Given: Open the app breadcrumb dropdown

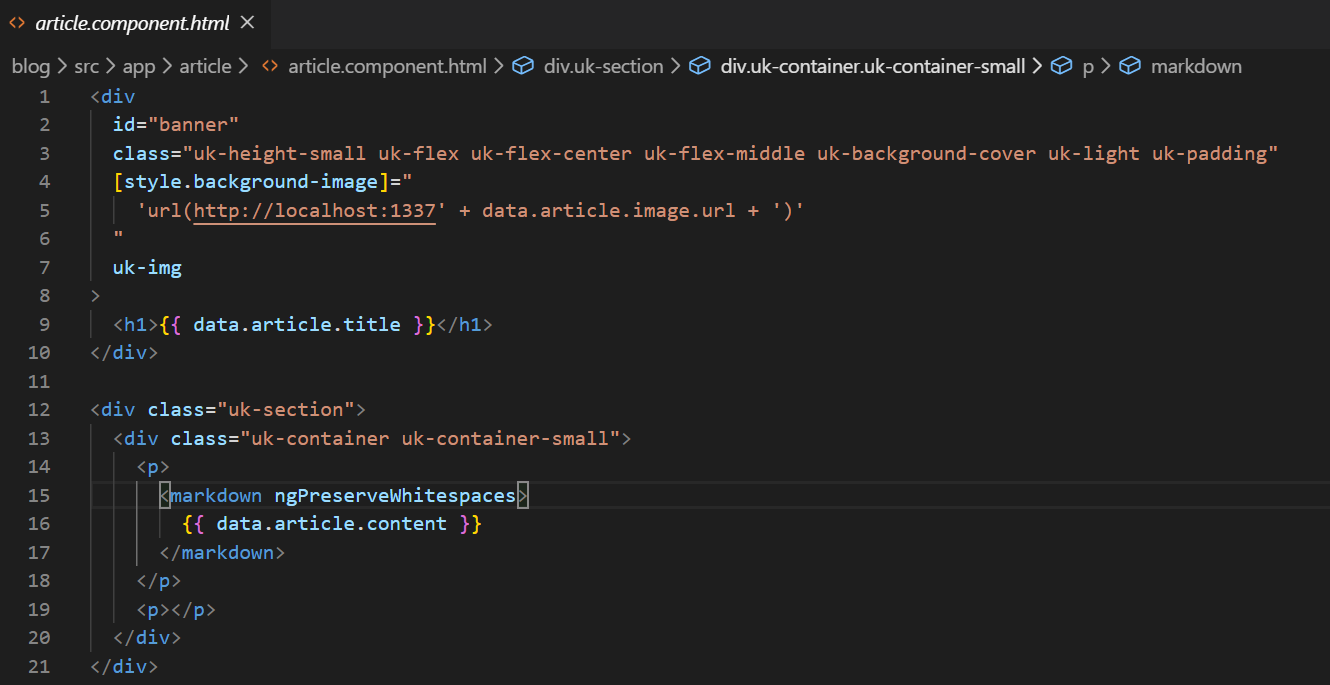Looking at the screenshot, I should [139, 66].
